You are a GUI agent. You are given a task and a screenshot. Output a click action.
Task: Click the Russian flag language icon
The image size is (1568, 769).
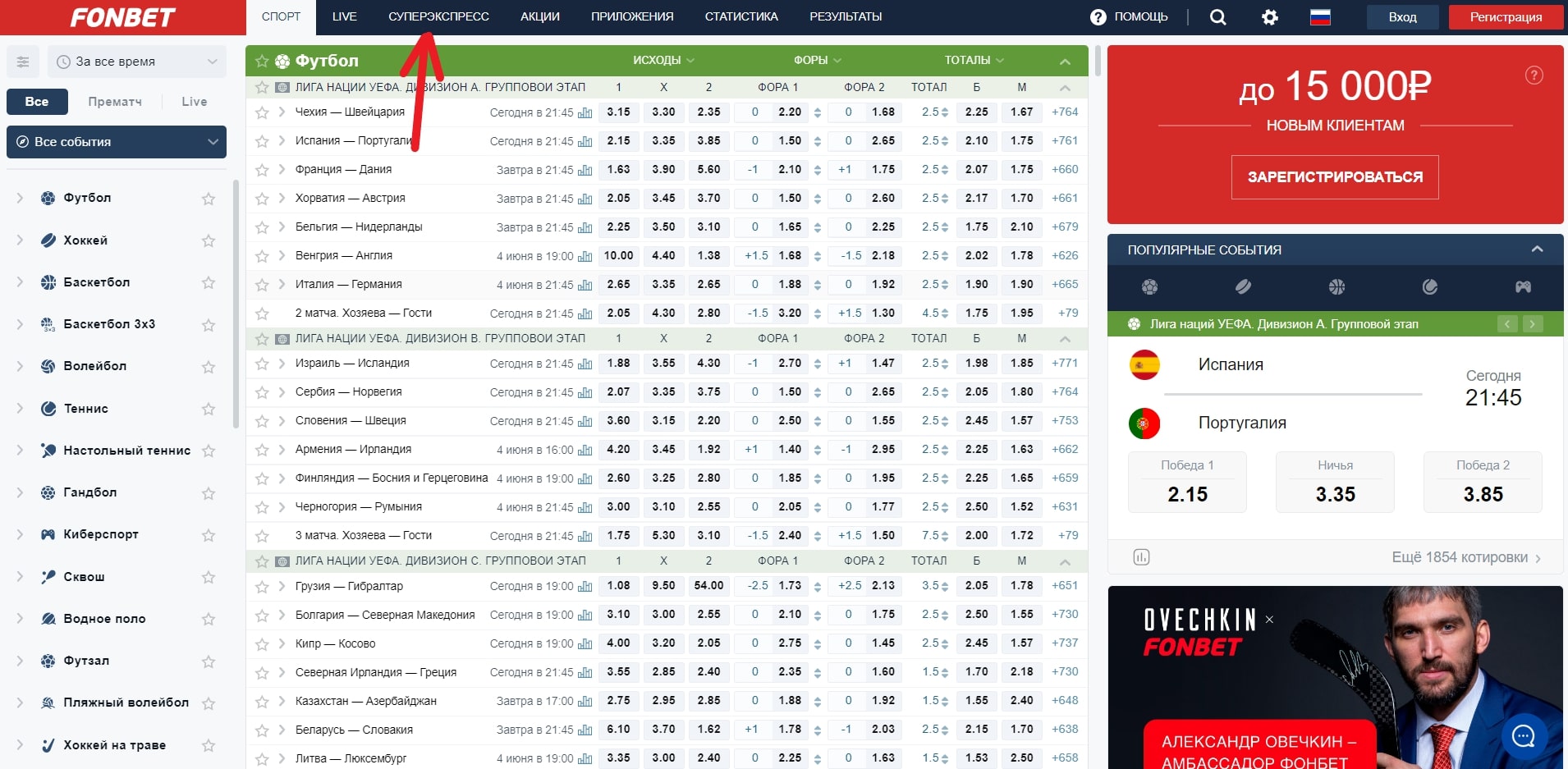point(1320,17)
